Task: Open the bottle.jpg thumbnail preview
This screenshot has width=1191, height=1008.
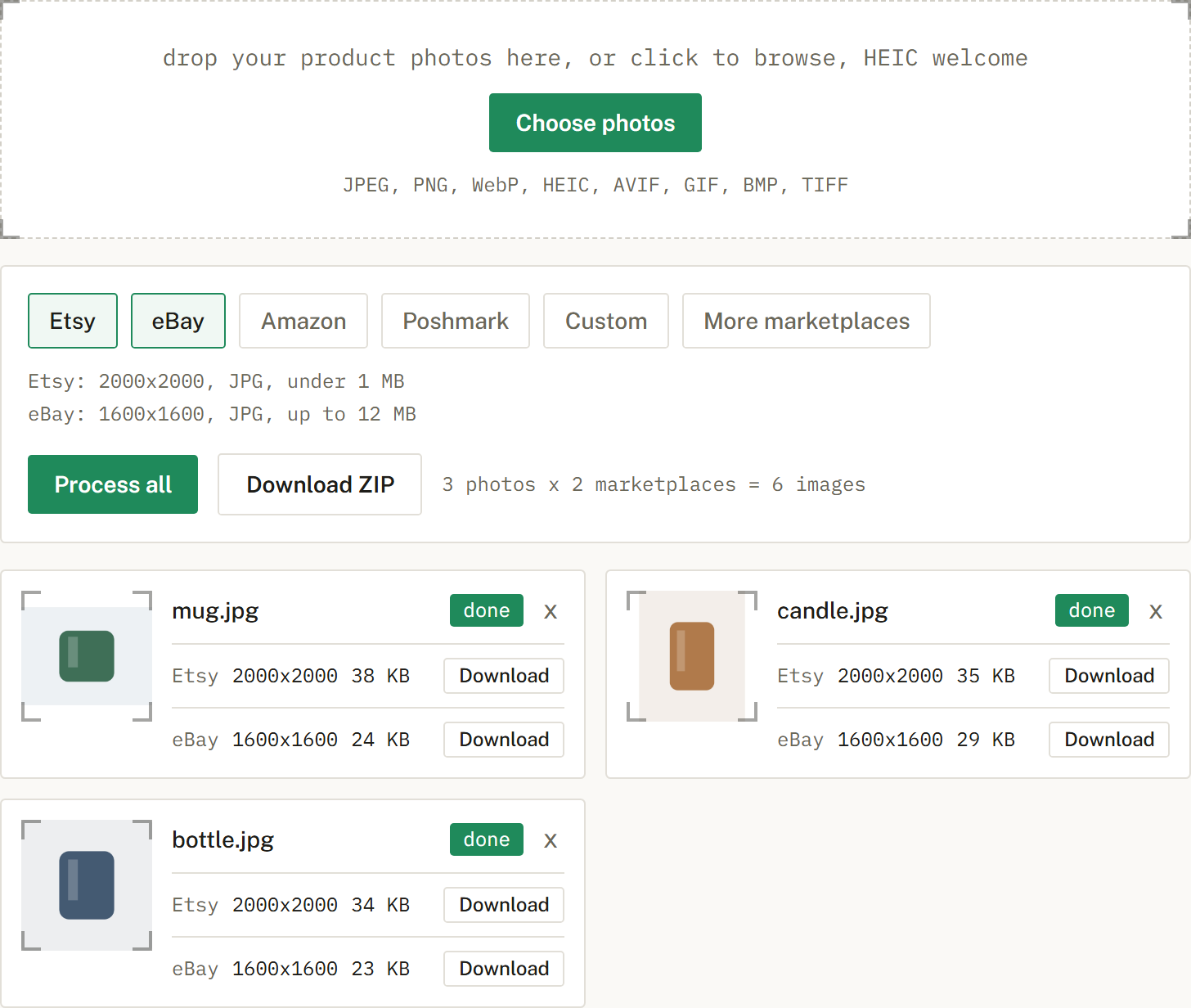Action: 87,885
